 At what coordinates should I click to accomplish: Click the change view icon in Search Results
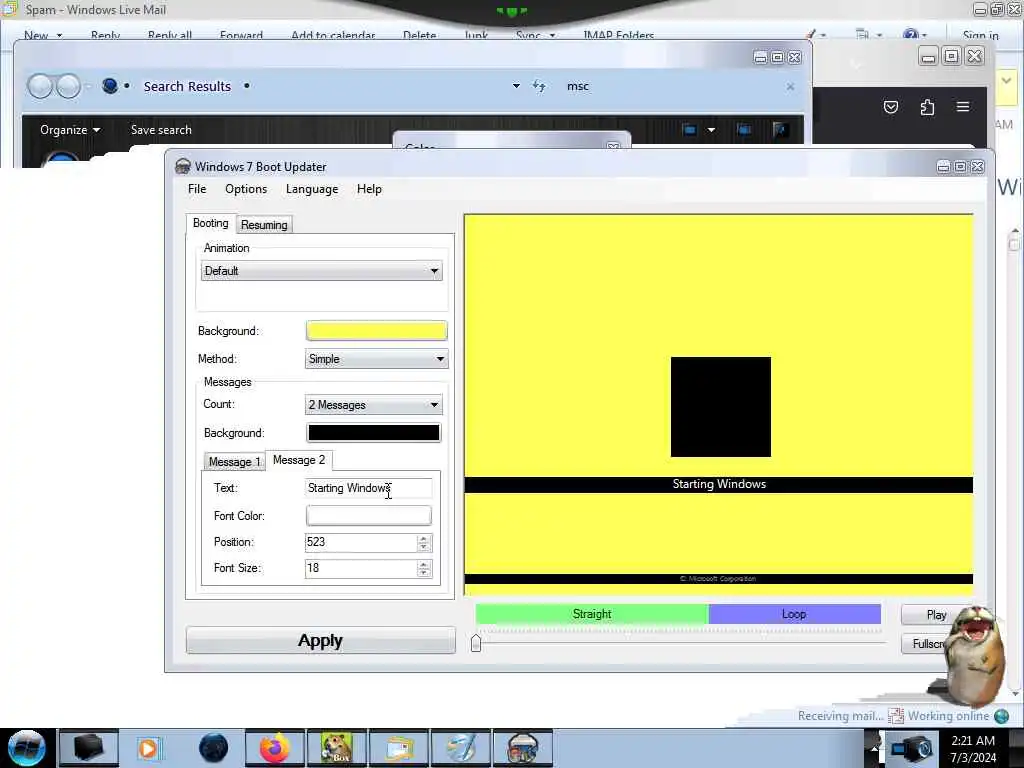point(690,129)
